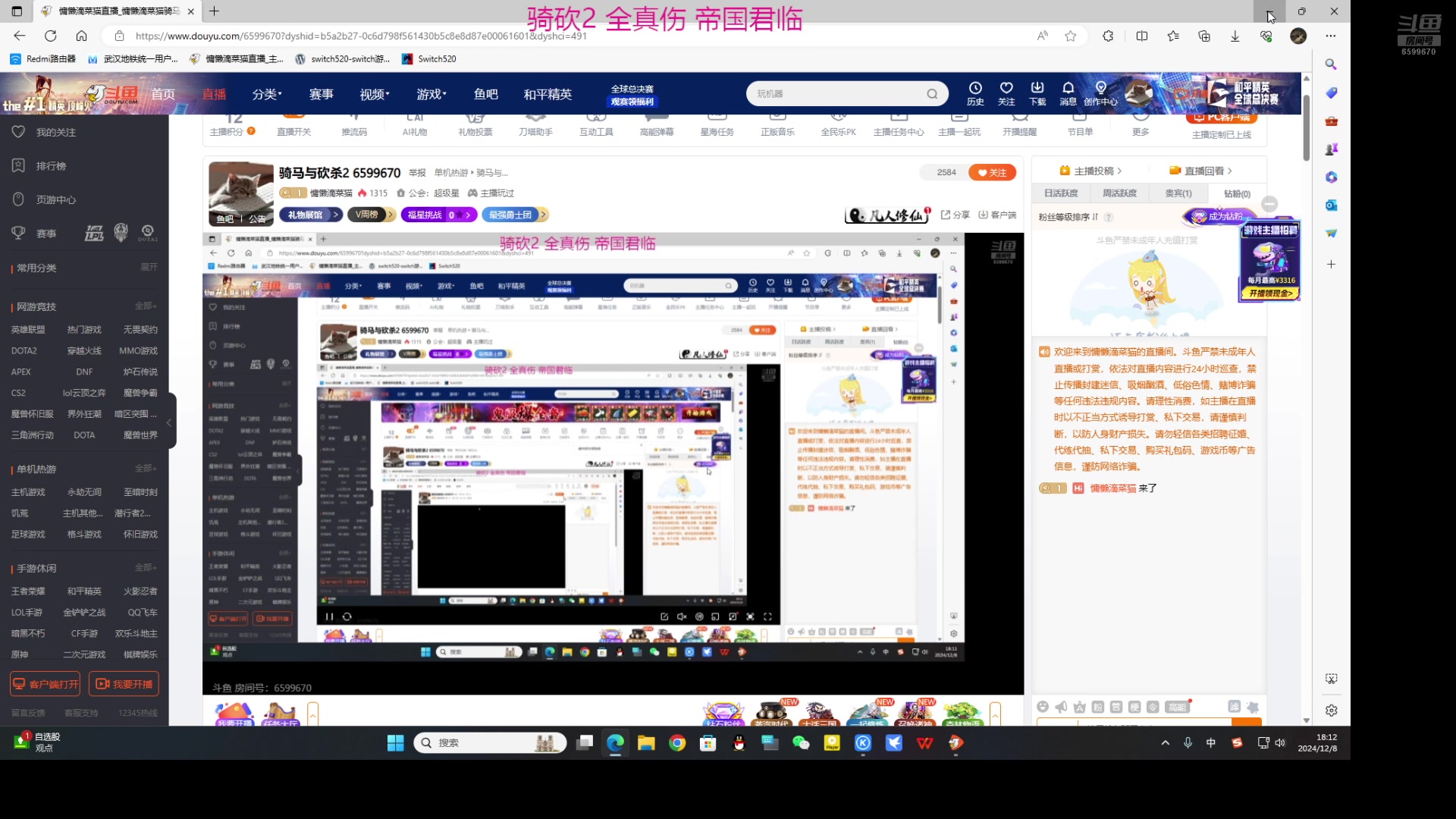Viewport: 1456px width, 819px height.
Task: Open 直播回看 link
Action: [x=1200, y=171]
